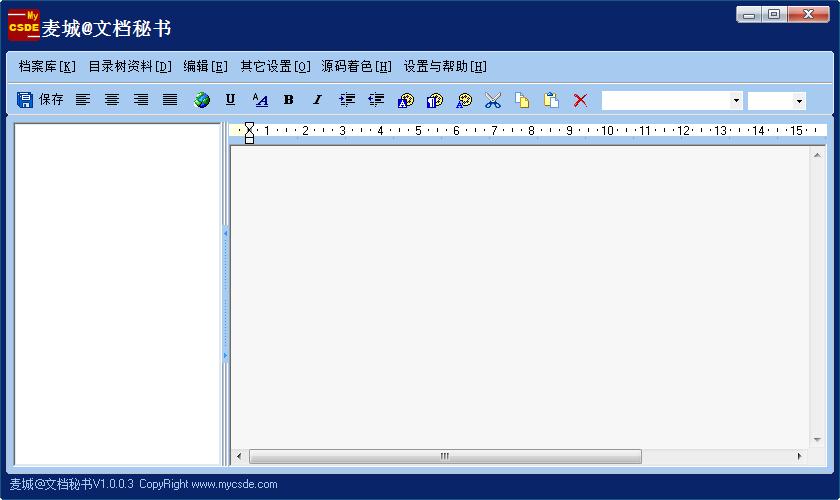The image size is (840, 500).
Task: Open the 目录树资料[D] menu
Action: [130, 66]
